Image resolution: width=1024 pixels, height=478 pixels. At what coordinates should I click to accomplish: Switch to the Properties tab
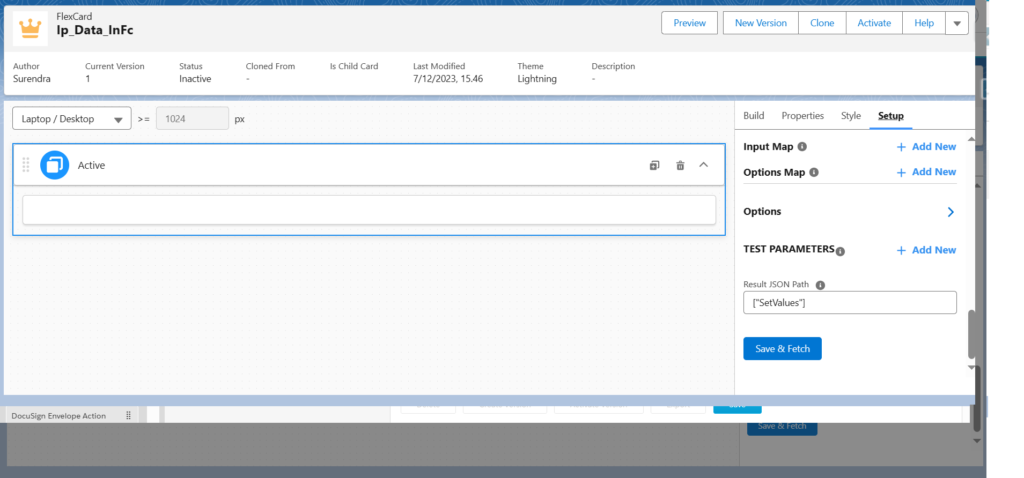[803, 116]
